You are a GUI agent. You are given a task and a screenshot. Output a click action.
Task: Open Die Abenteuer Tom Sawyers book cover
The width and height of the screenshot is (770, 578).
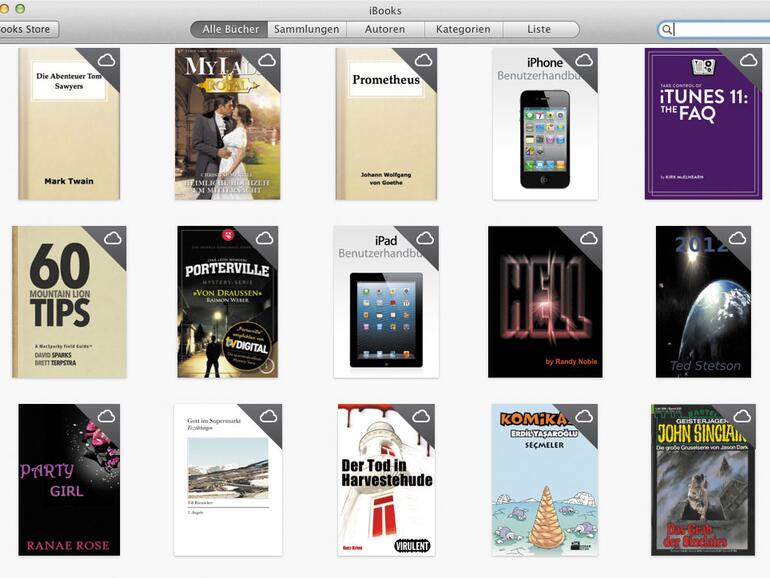point(69,124)
